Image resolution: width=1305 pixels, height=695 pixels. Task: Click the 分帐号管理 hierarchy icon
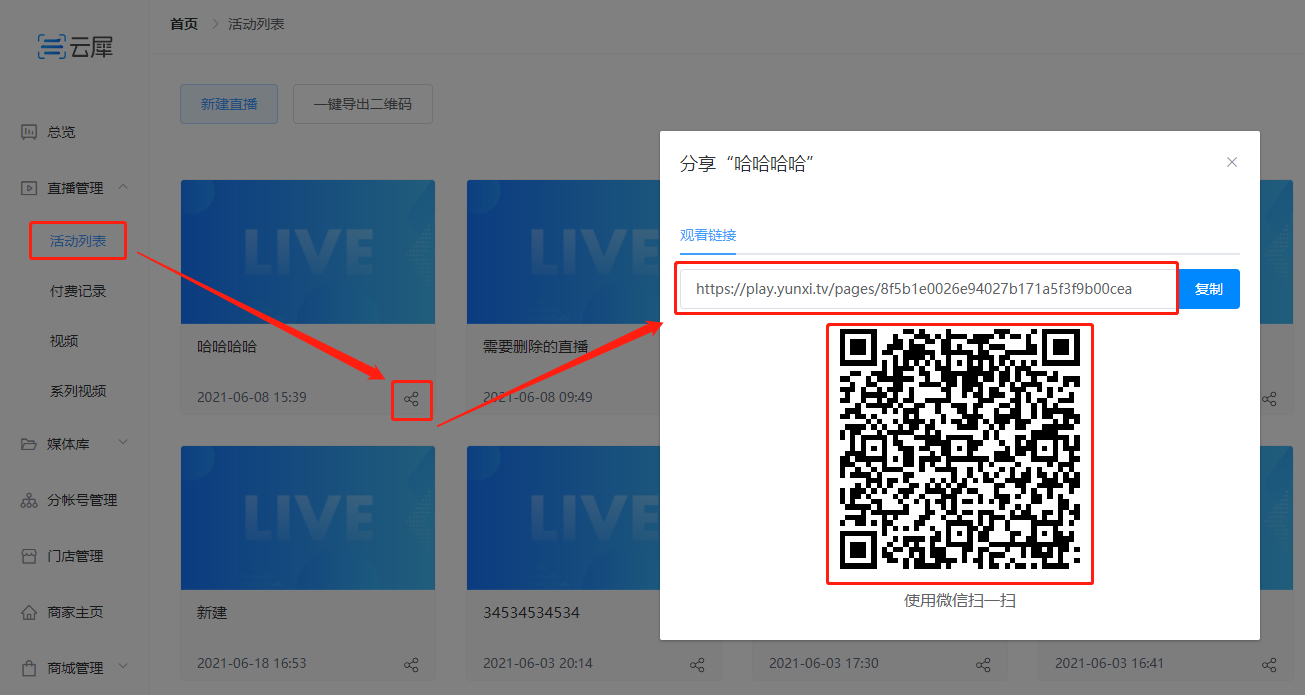[x=29, y=500]
